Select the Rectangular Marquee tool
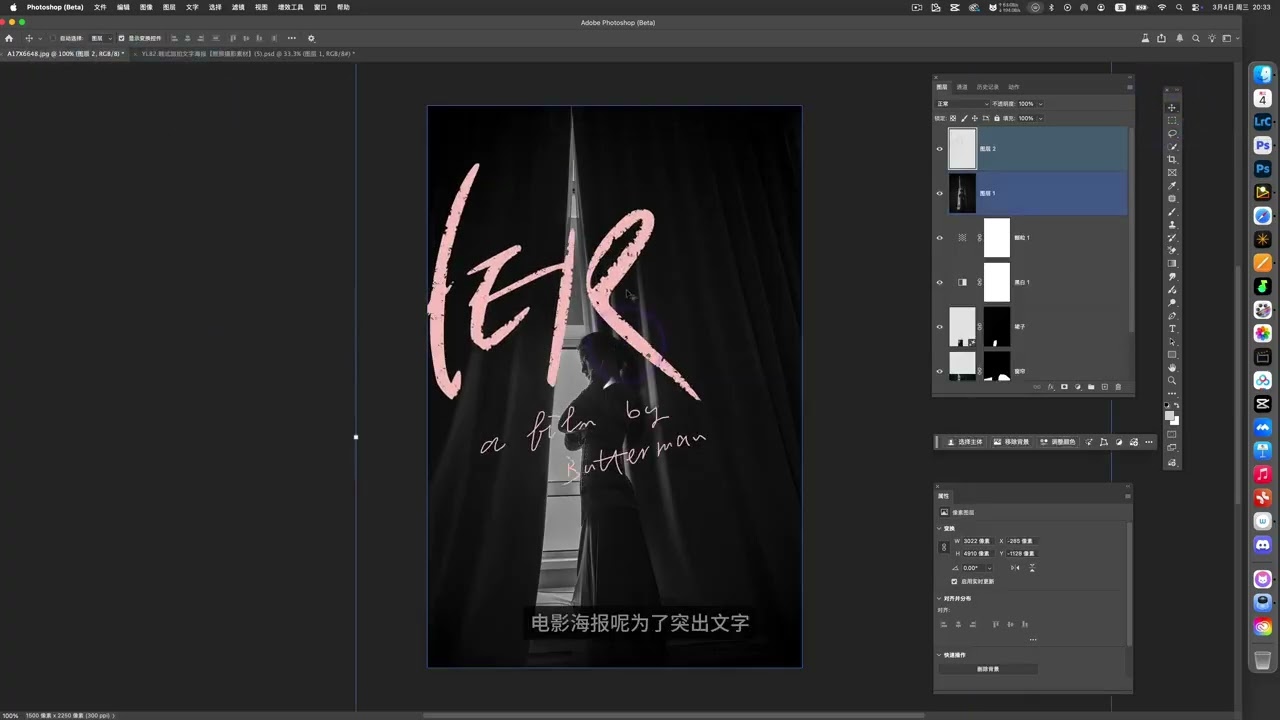 (1172, 119)
